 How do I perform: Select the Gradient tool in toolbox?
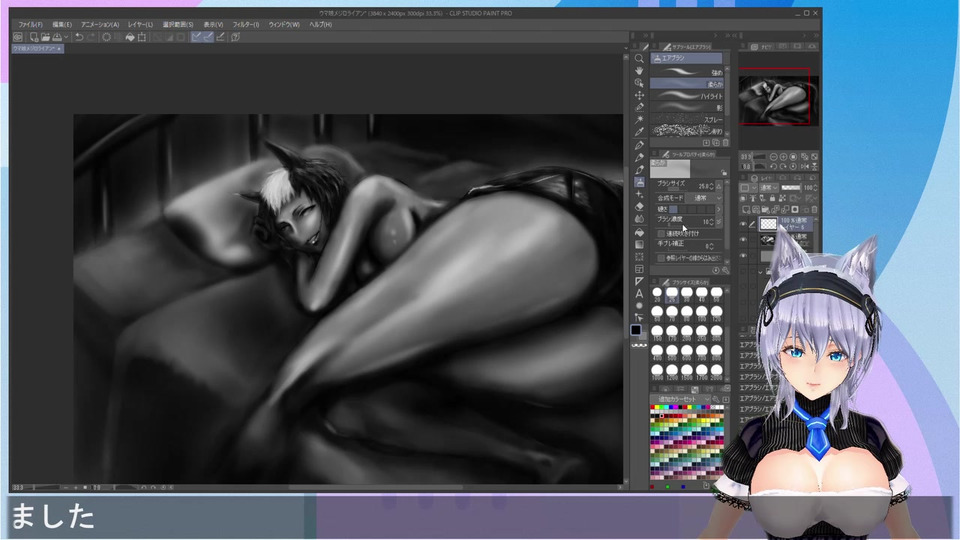(640, 245)
